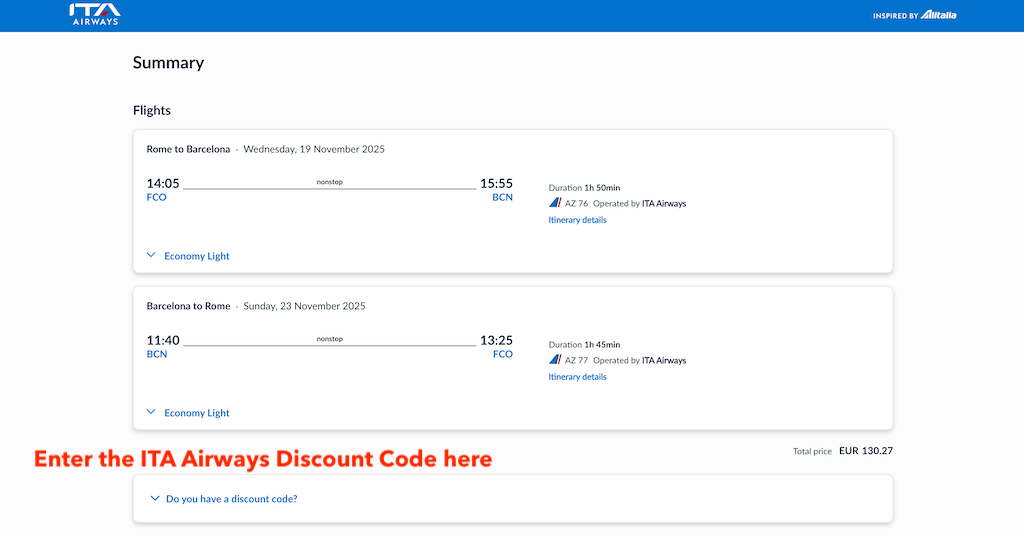Click the 13:25 arrival time
1024x537 pixels.
click(496, 340)
